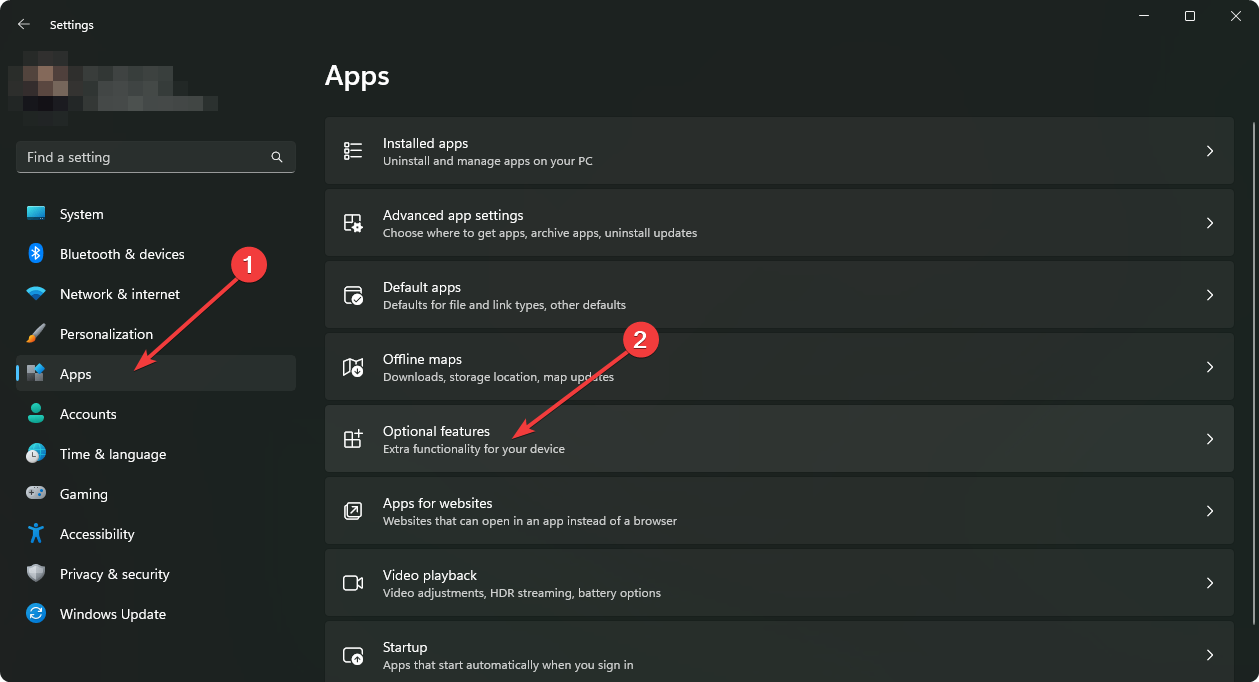
Task: Select Apps in the sidebar
Action: 156,374
